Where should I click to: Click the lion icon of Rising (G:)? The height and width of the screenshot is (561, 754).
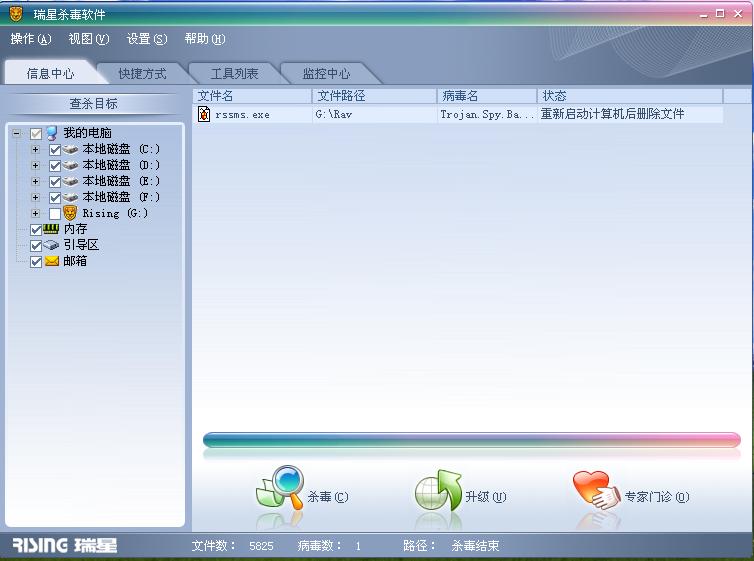[x=70, y=212]
